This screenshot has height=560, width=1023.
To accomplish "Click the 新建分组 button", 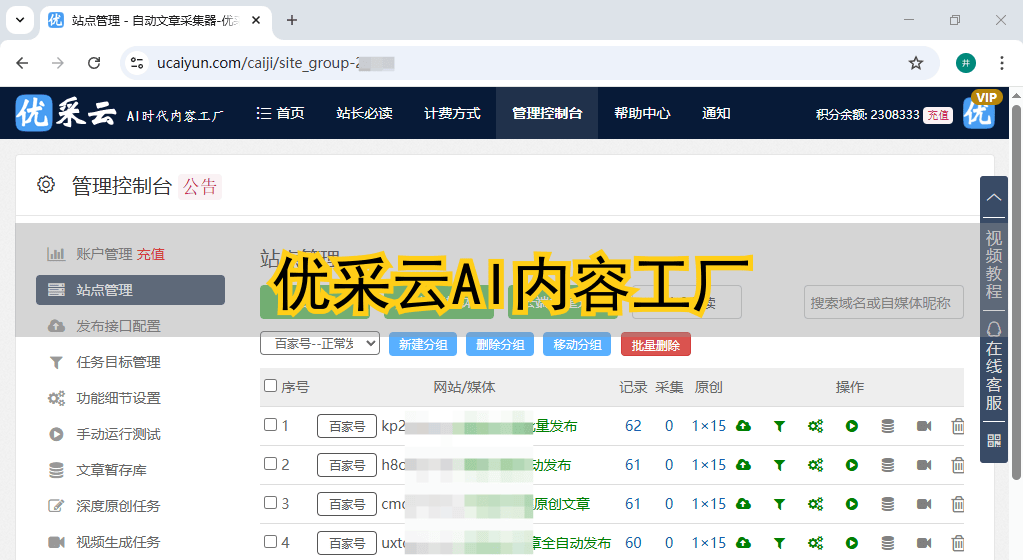I will [x=423, y=344].
